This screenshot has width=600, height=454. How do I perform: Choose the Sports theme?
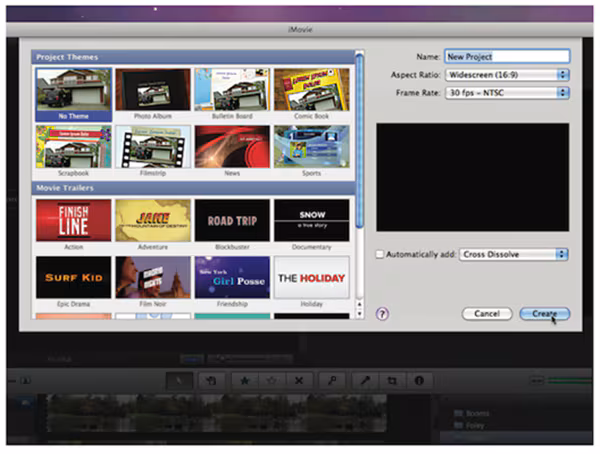coord(311,151)
